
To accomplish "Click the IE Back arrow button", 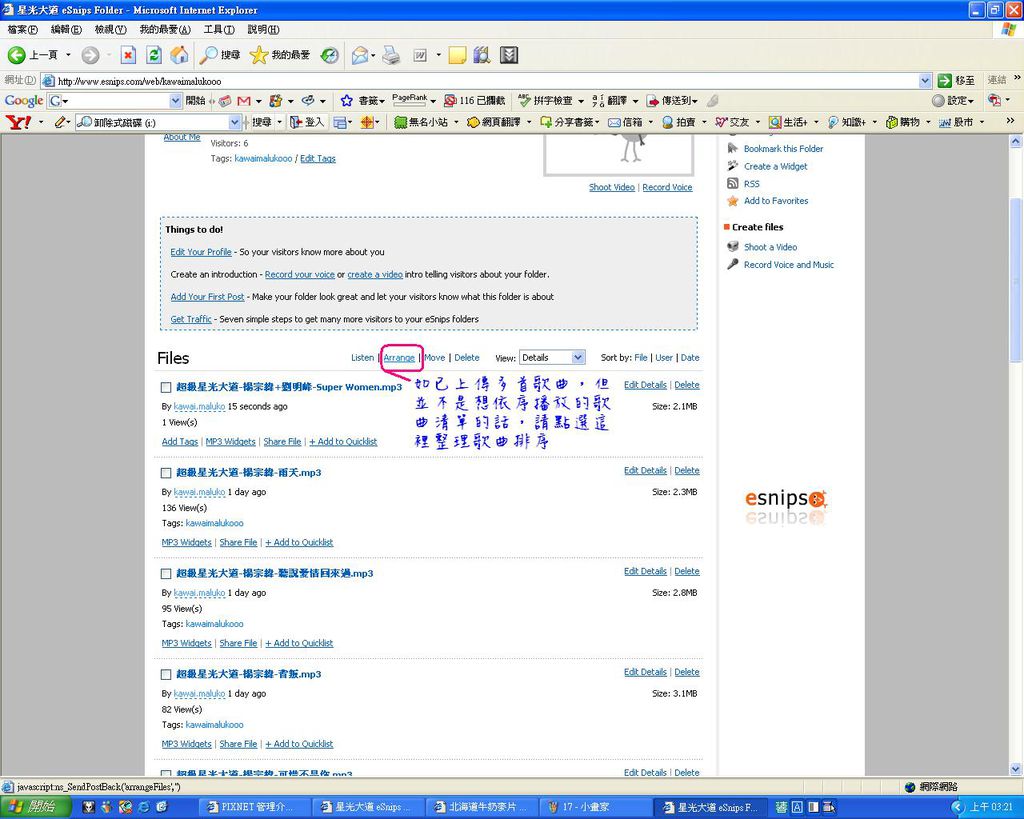I will click(17, 55).
